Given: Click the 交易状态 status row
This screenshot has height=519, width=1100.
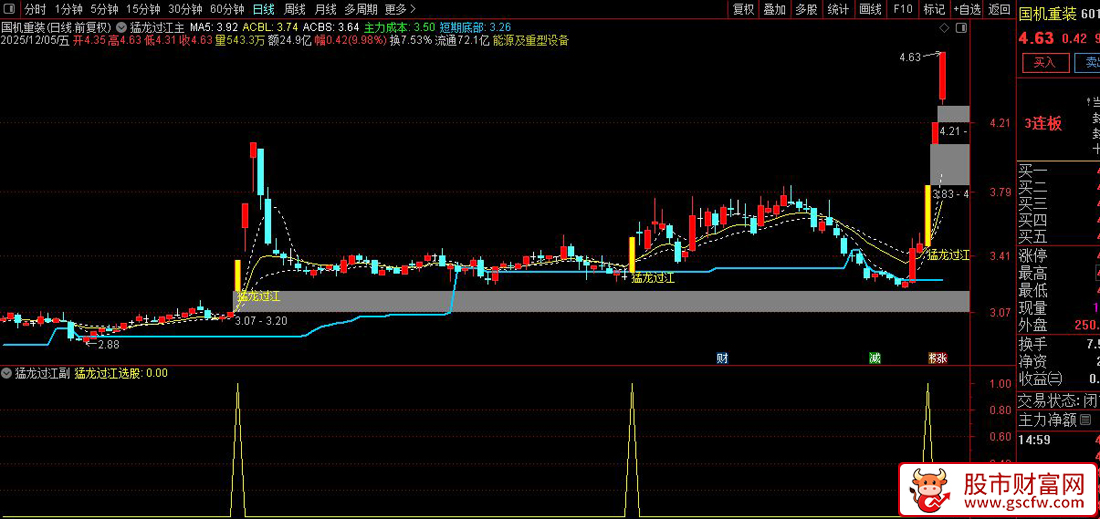Looking at the screenshot, I should point(1059,401).
